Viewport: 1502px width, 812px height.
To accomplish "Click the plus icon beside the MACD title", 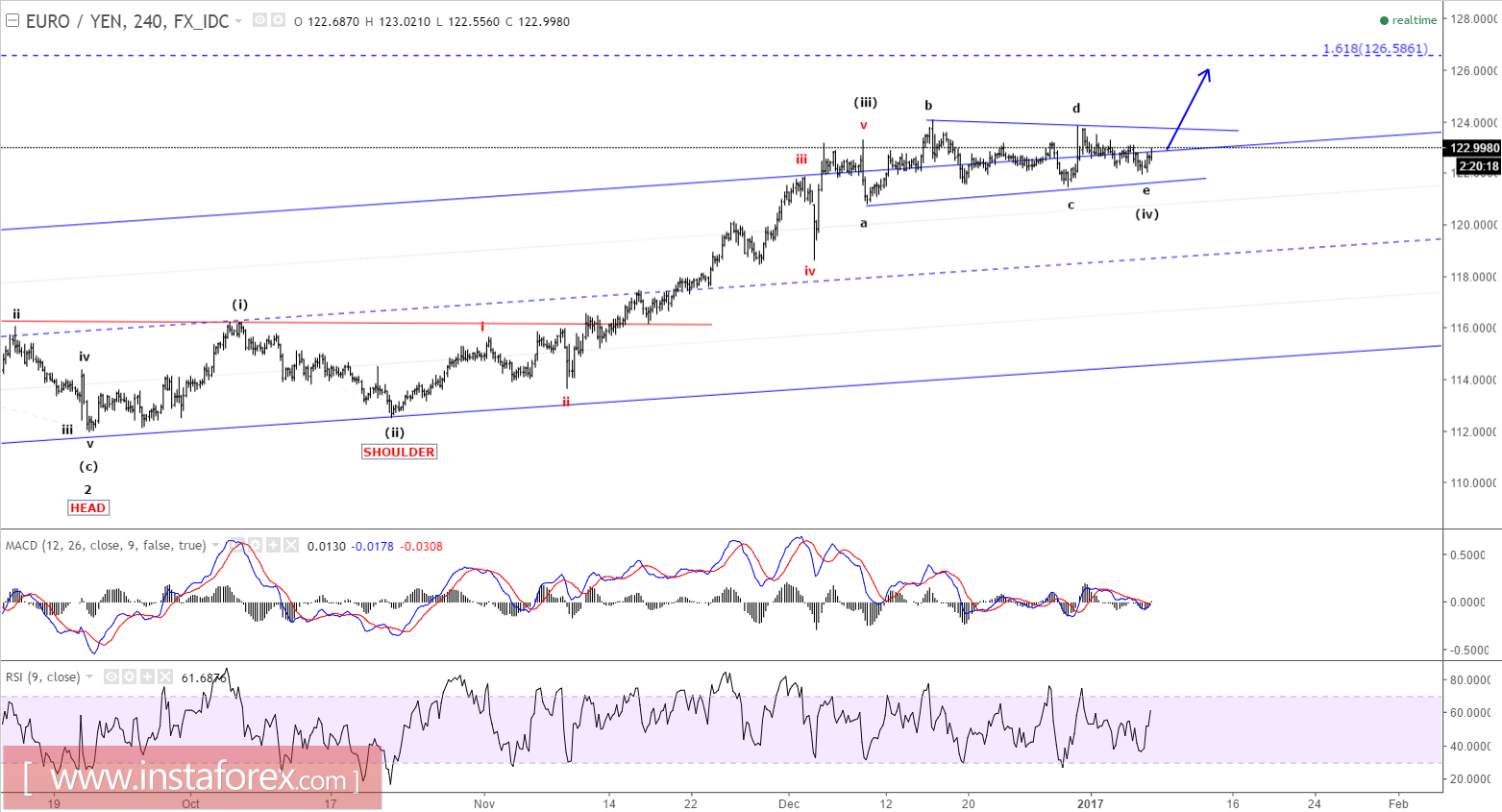I will 273,545.
